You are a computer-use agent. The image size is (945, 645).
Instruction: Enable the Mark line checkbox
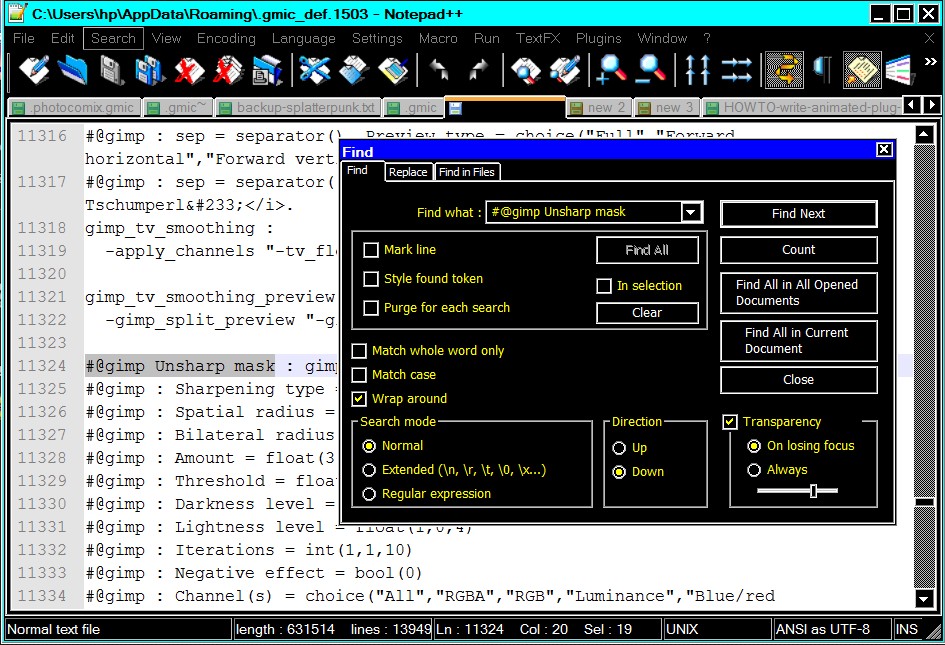tap(371, 250)
